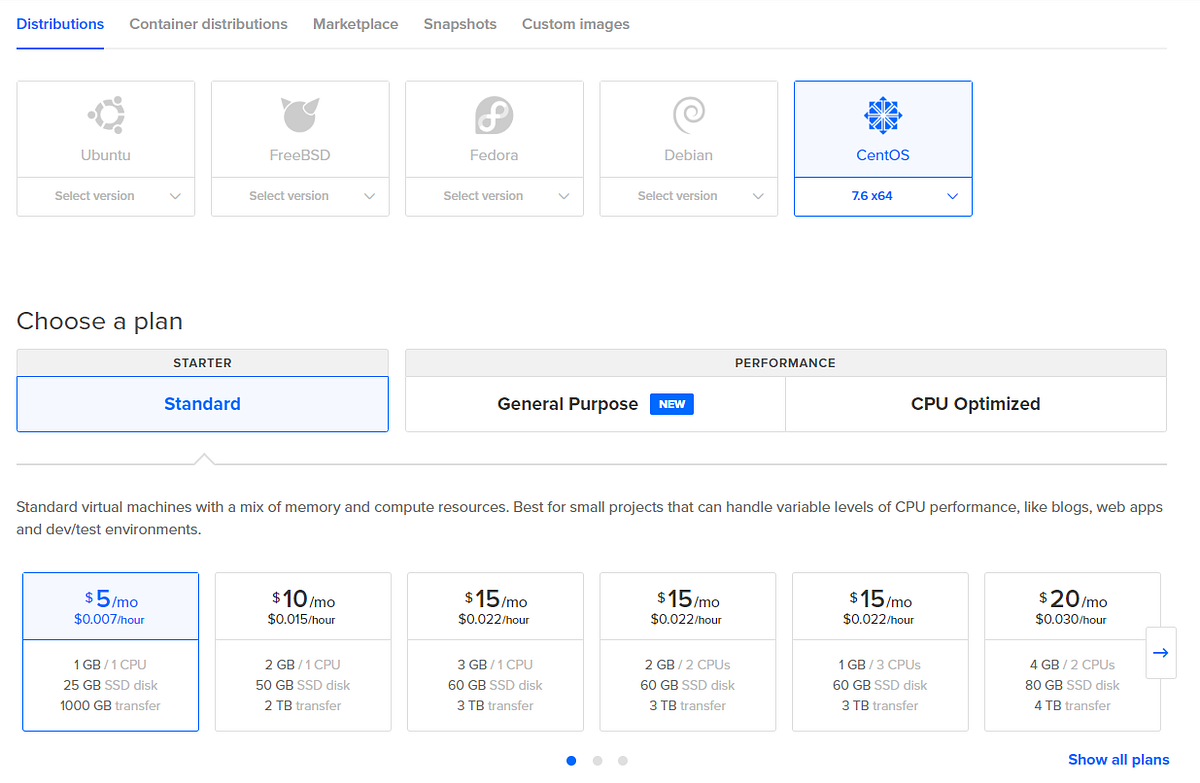Image resolution: width=1200 pixels, height=783 pixels.
Task: Click the NEW badge next to General Purpose
Action: [x=672, y=404]
